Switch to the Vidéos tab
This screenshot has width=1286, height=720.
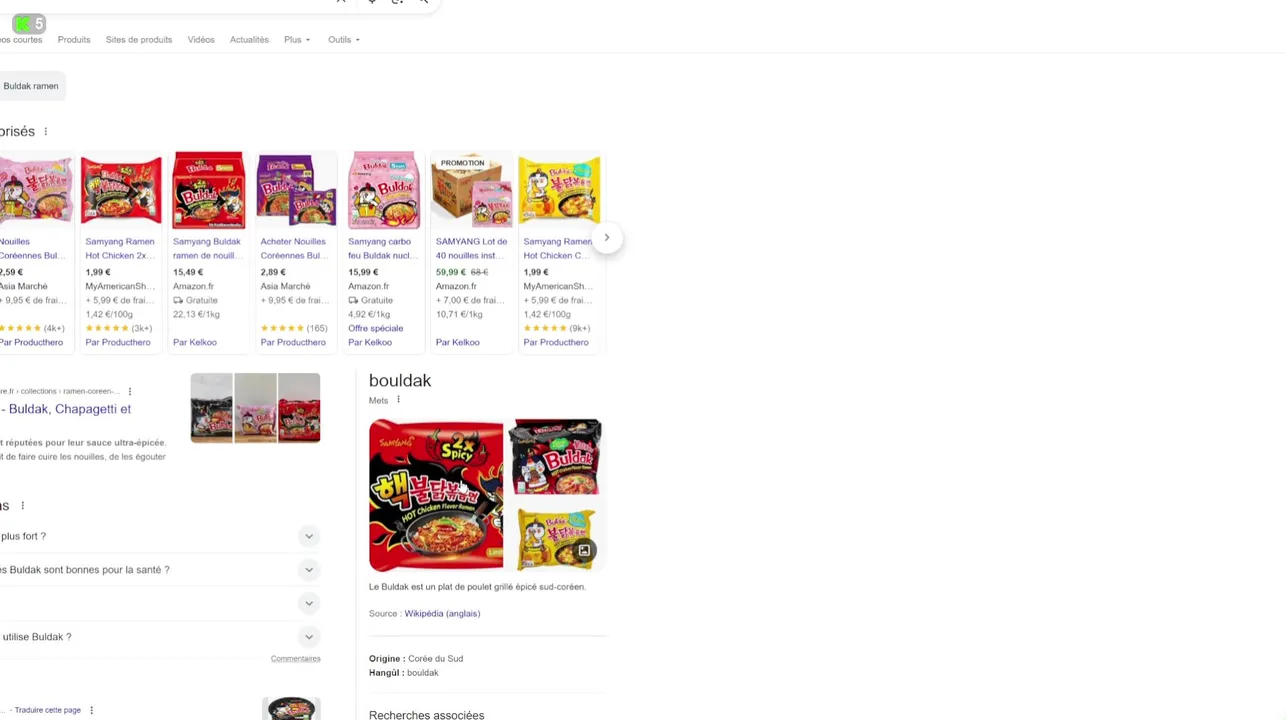click(x=201, y=40)
